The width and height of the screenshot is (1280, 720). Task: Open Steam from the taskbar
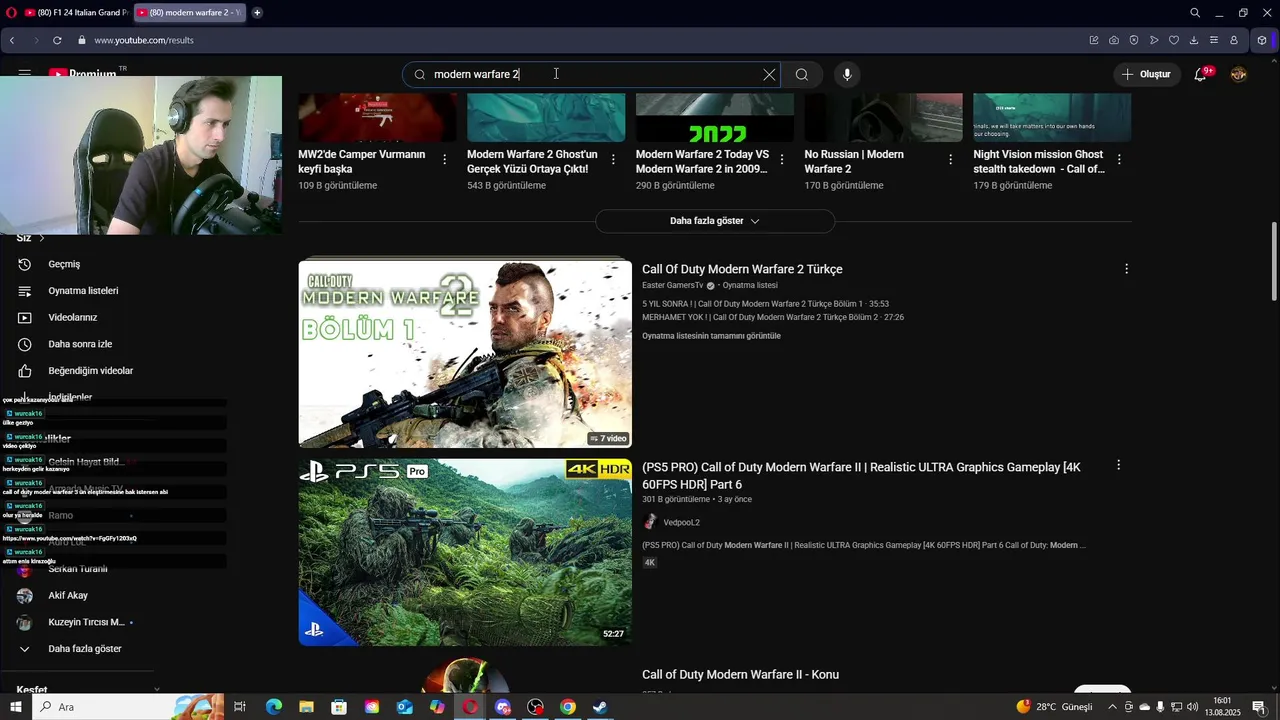(600, 707)
